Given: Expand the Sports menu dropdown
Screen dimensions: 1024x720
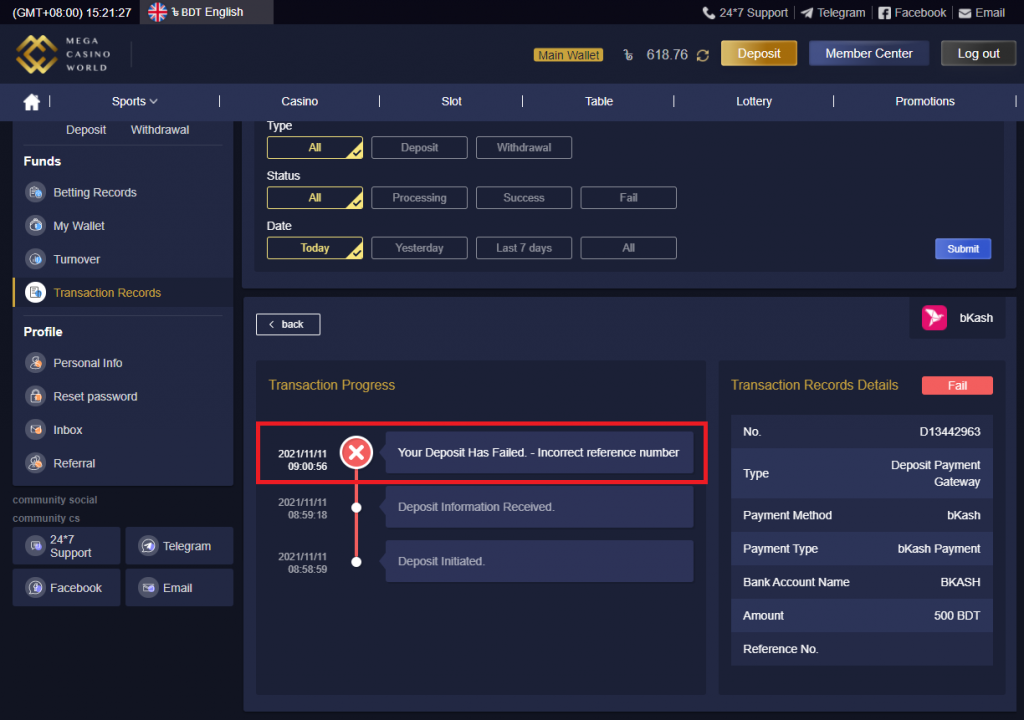Looking at the screenshot, I should pyautogui.click(x=135, y=101).
